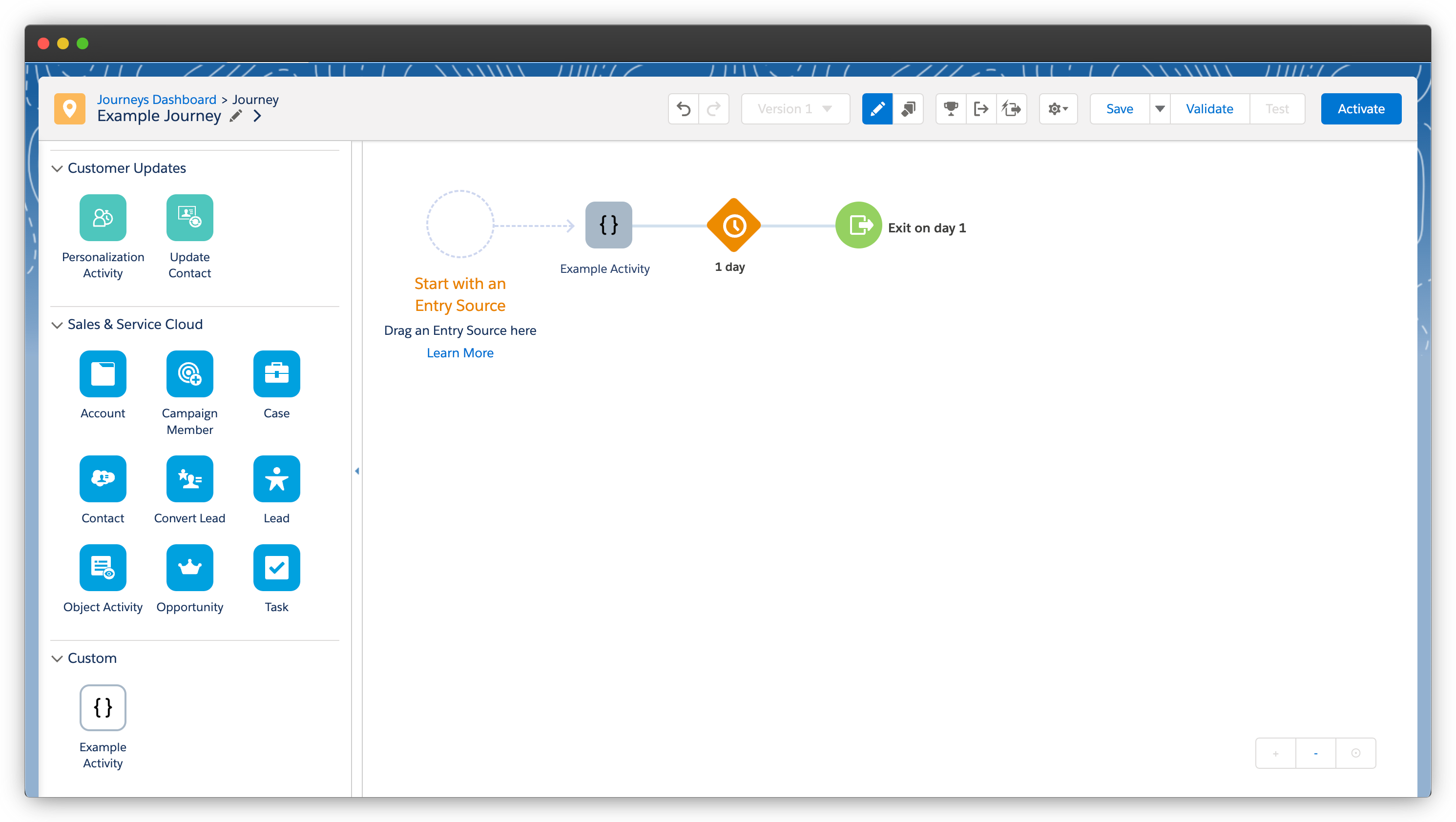Image resolution: width=1456 pixels, height=822 pixels.
Task: Expand journey details chevron beside title
Action: [258, 116]
